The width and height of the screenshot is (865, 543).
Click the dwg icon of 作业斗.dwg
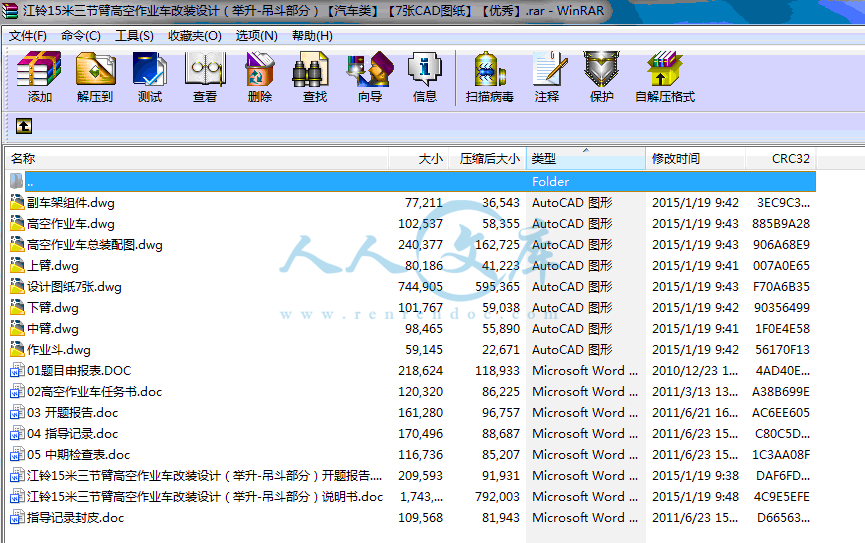click(17, 349)
